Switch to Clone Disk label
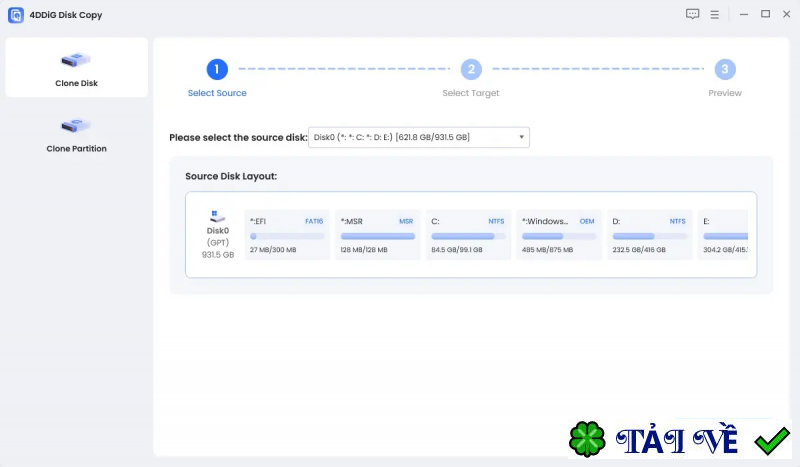Screen dimensions: 800x467 coord(77,83)
